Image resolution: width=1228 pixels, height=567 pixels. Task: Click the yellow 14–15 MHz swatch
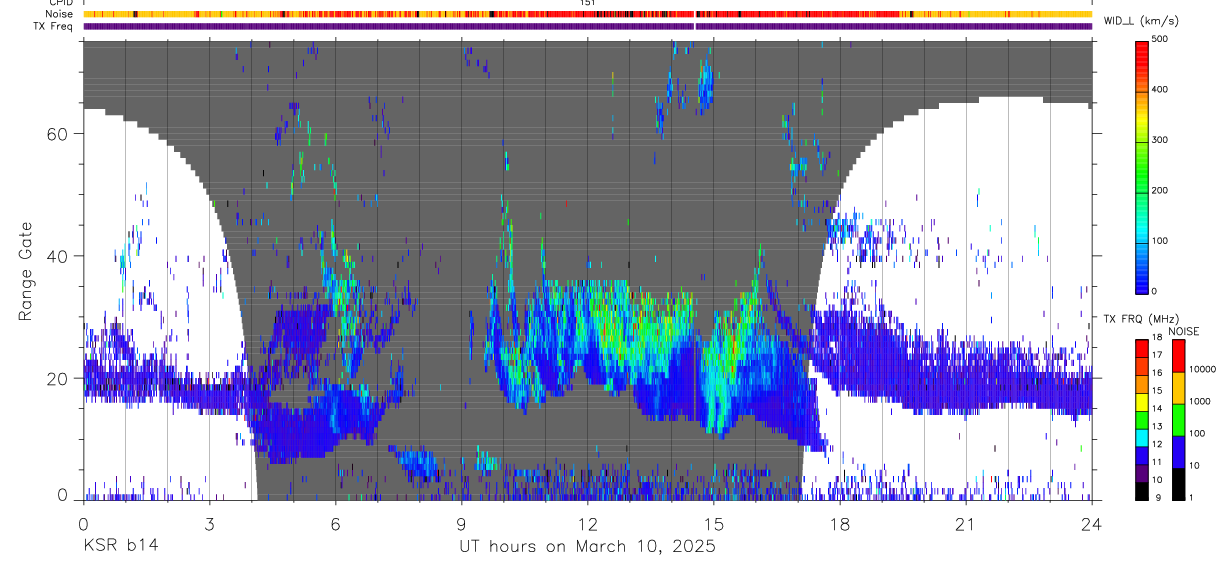point(1141,401)
